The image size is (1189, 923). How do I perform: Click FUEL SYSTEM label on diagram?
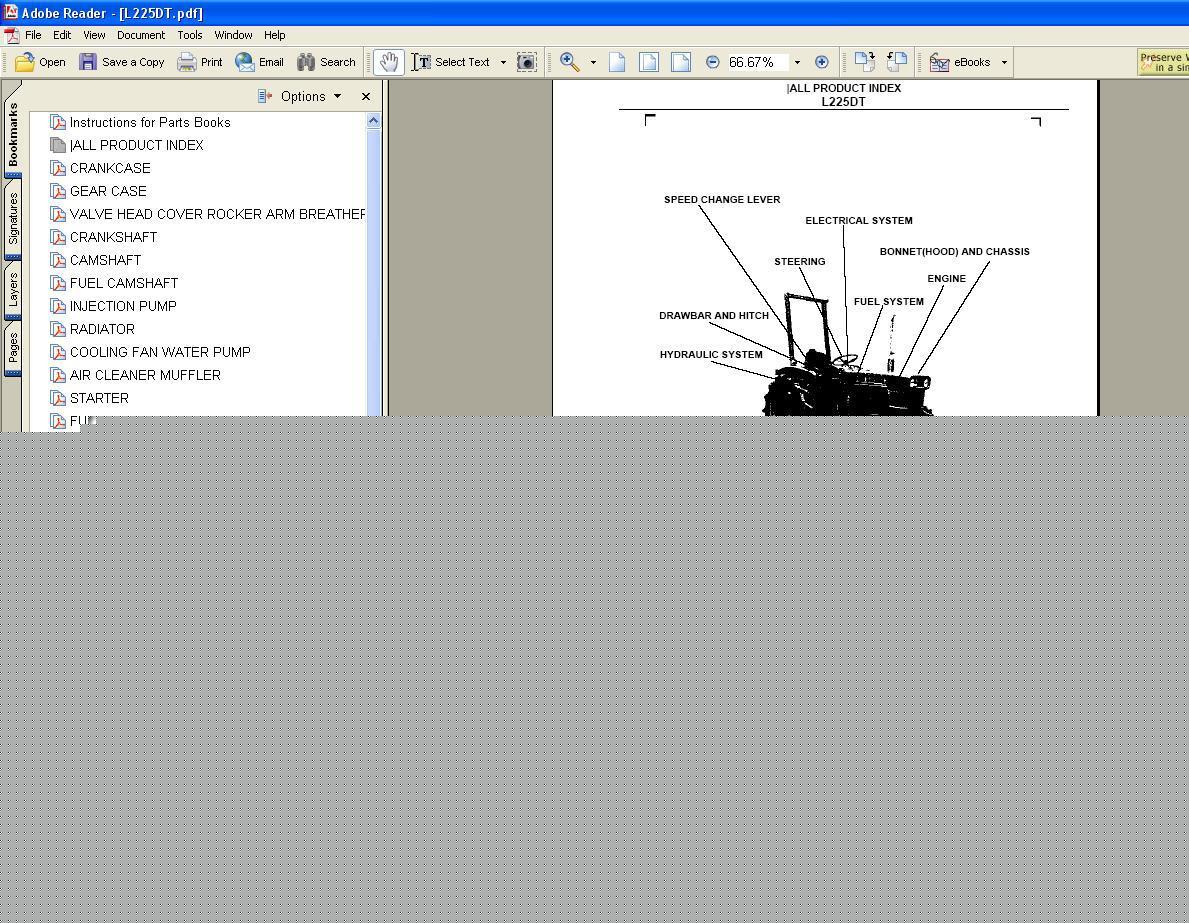[x=888, y=302]
